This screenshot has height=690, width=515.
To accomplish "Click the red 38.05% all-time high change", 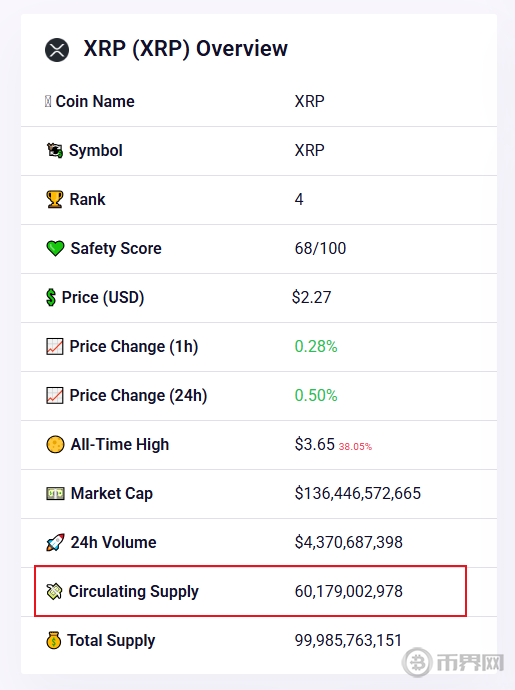I will pos(355,447).
